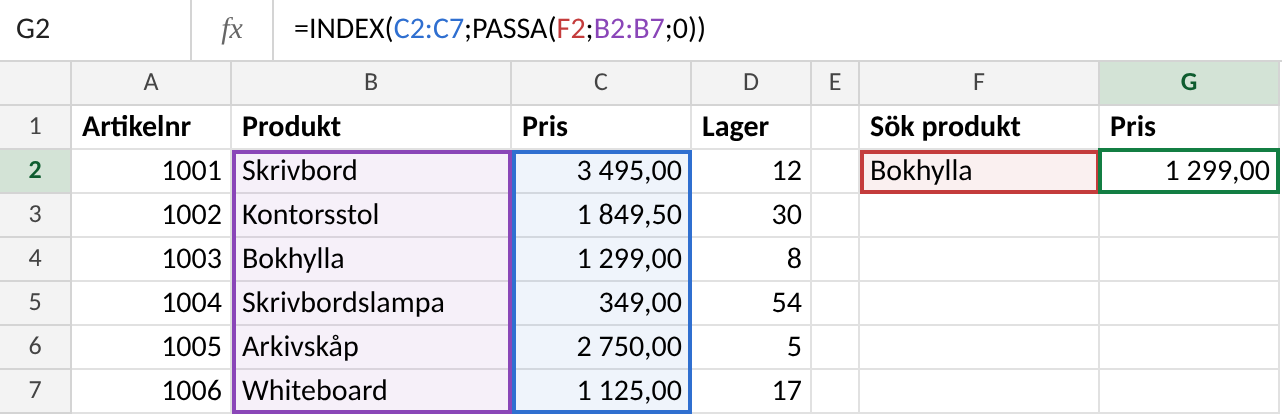Select row 4 header
The height and width of the screenshot is (414, 1282).
(x=35, y=258)
